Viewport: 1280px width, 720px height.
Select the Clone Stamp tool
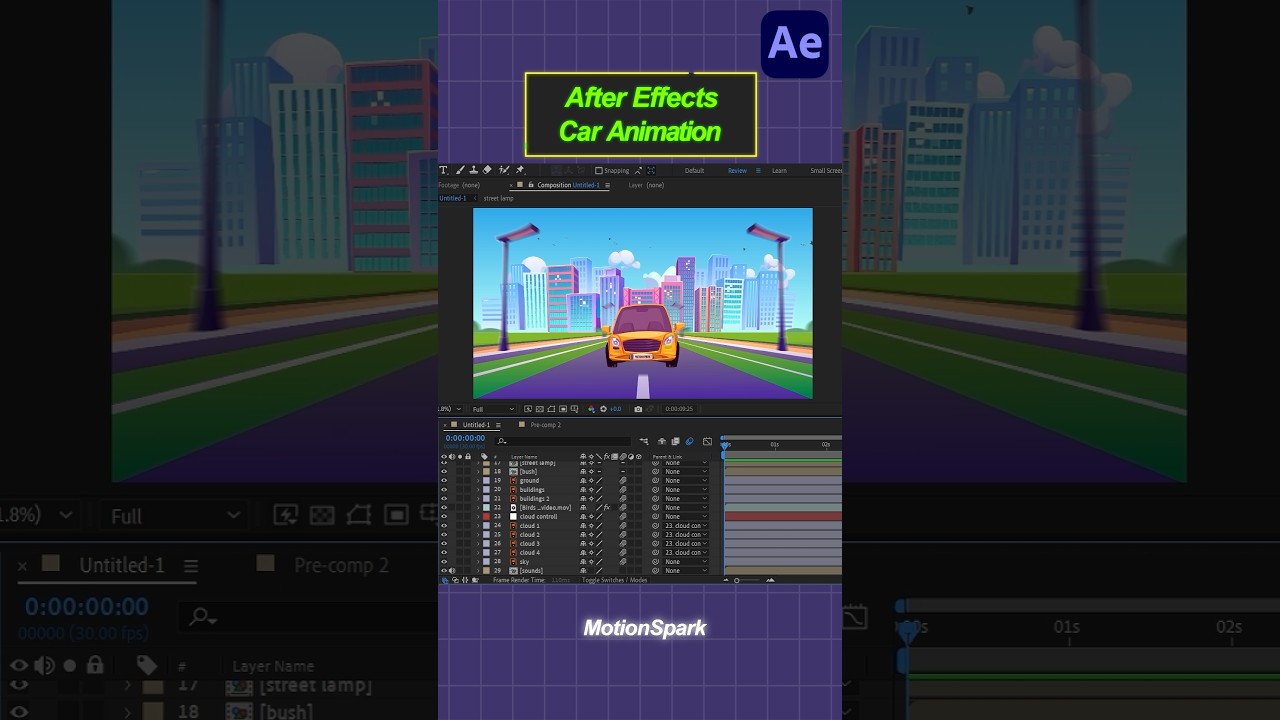[474, 170]
